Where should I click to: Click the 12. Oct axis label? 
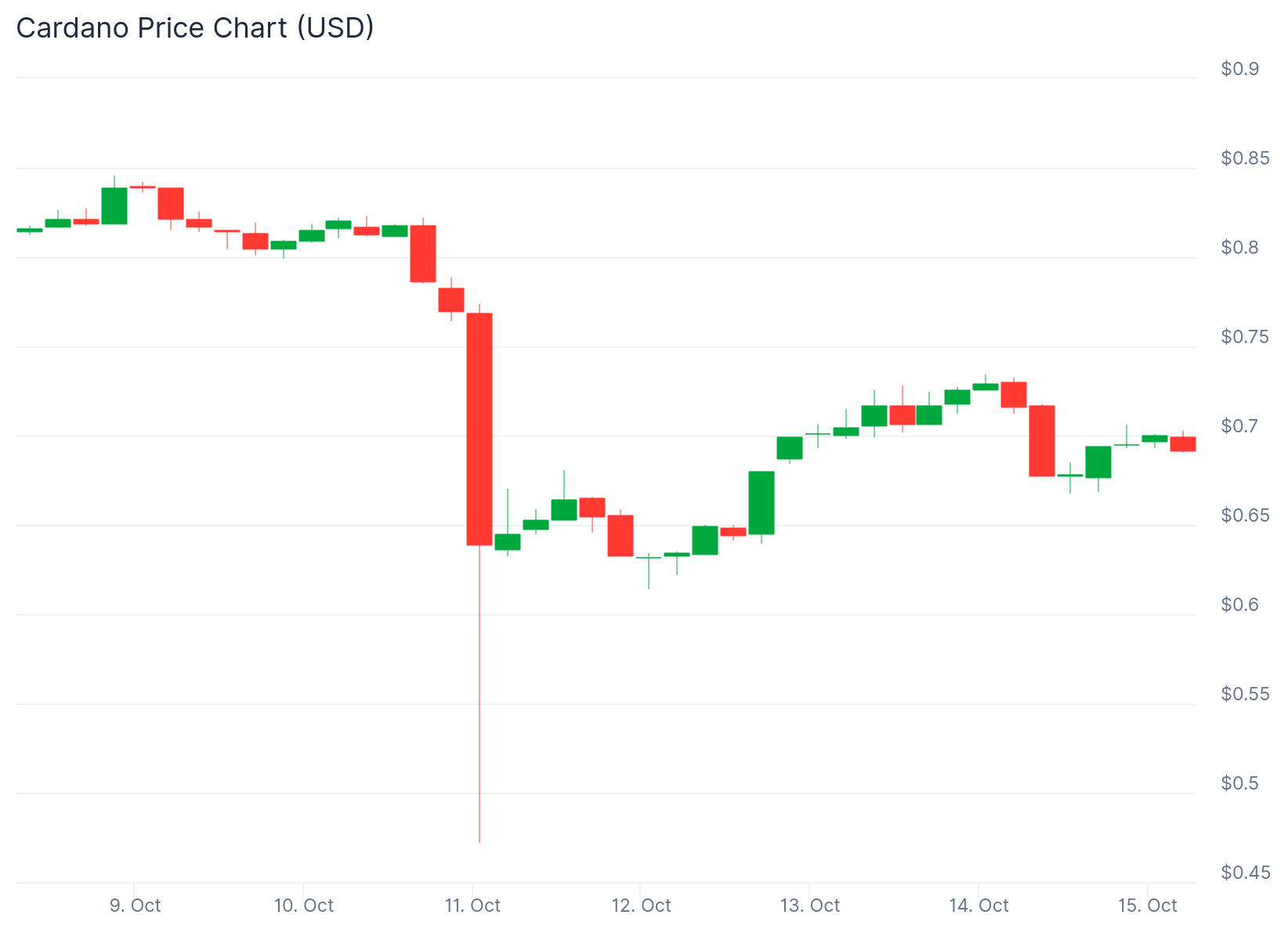[642, 906]
